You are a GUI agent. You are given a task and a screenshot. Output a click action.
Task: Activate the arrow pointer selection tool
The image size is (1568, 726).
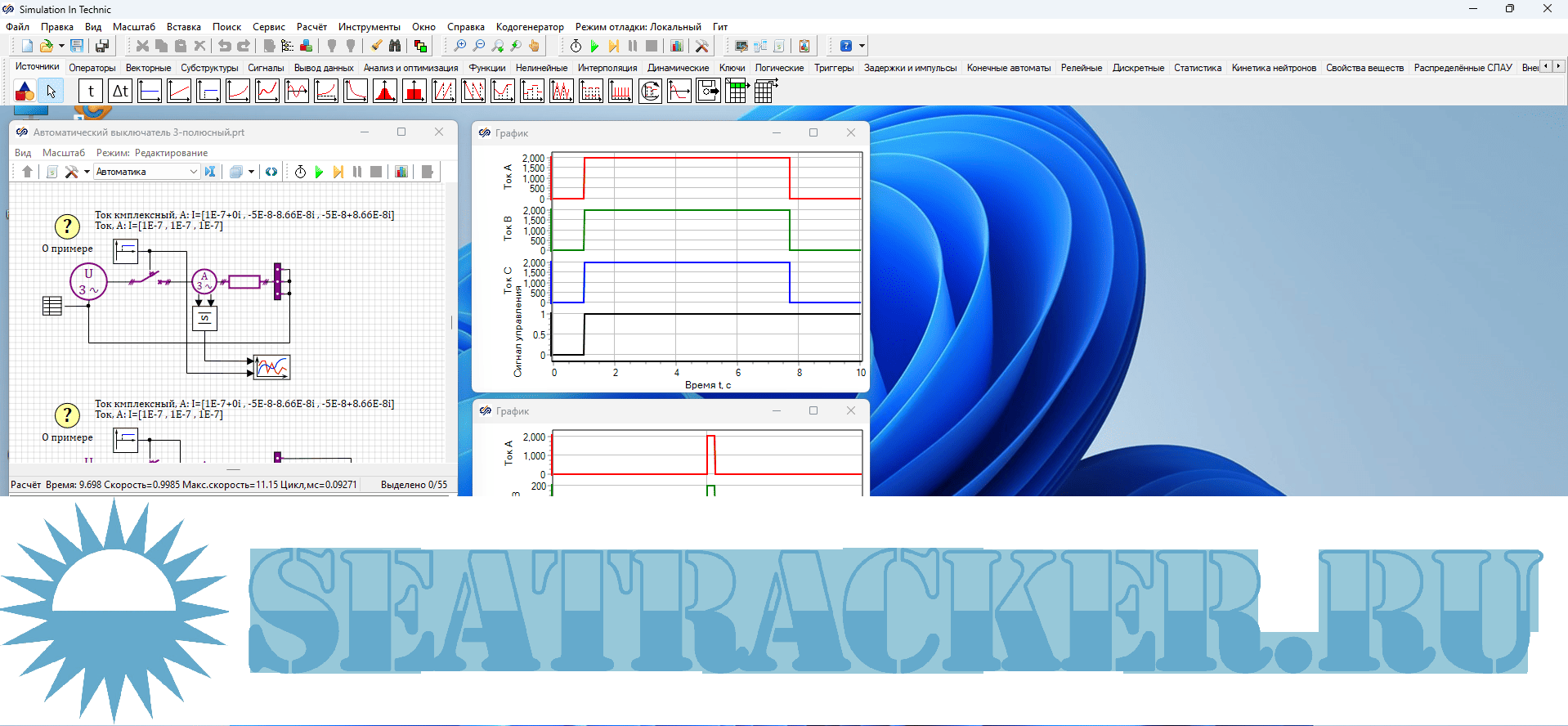tap(51, 92)
